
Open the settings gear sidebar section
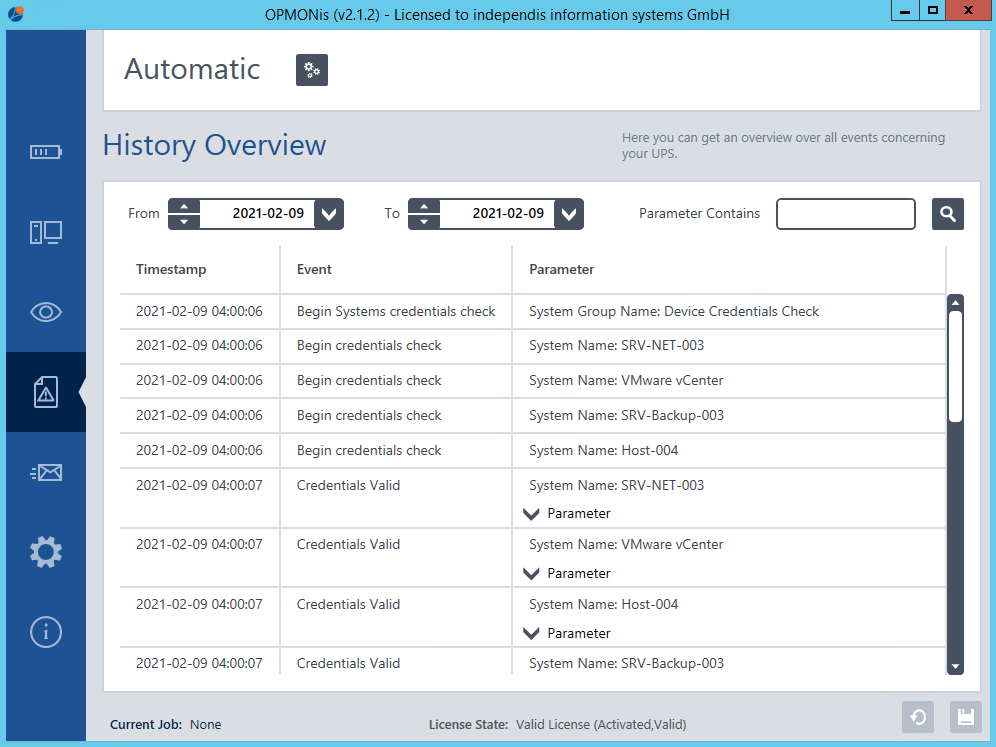(x=46, y=552)
